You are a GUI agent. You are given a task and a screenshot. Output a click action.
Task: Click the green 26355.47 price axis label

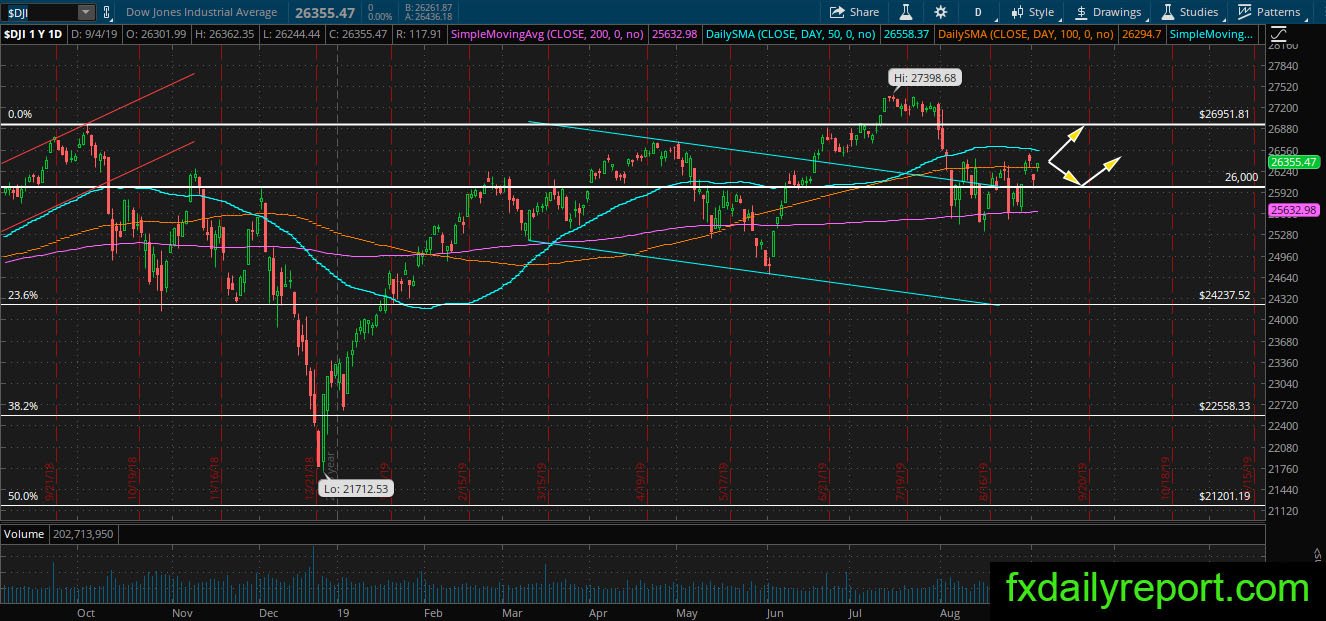[x=1295, y=161]
